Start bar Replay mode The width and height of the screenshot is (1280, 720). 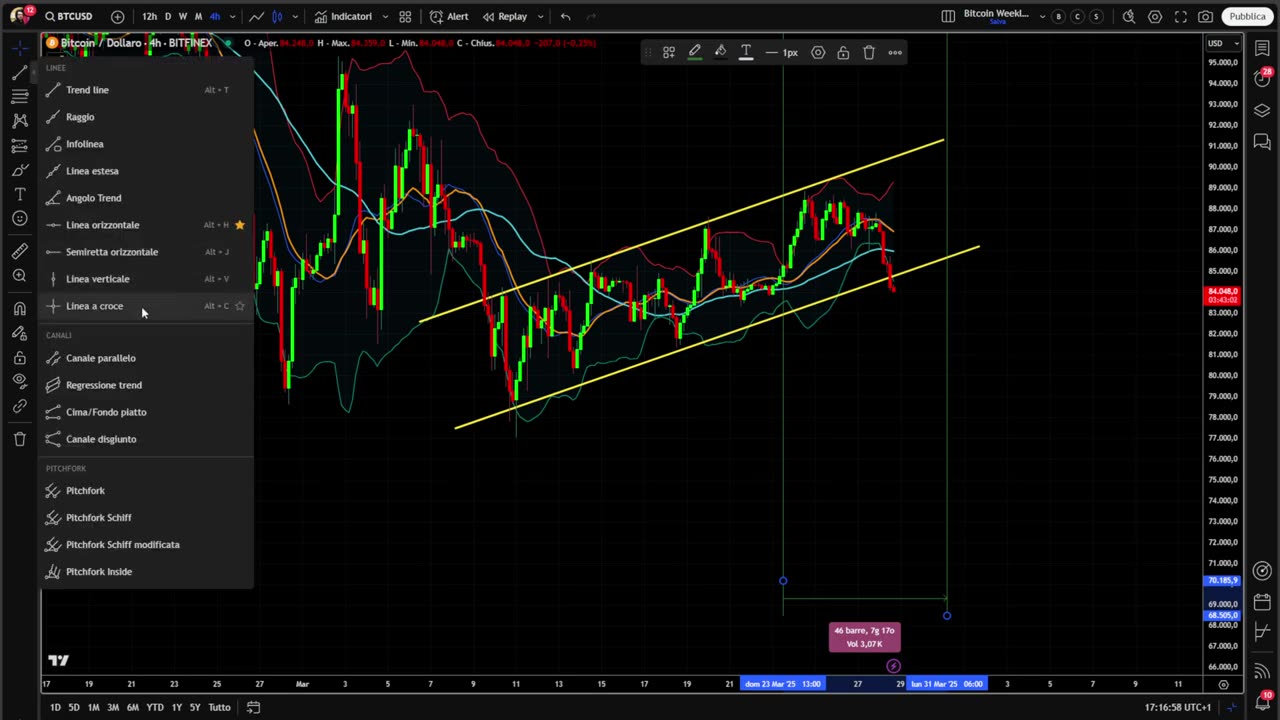click(505, 16)
